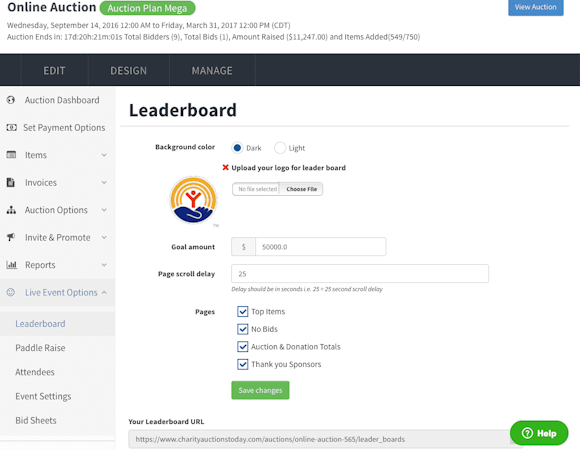Viewport: 580px width, 450px height.
Task: Click the Online Auction title
Action: point(52,7)
